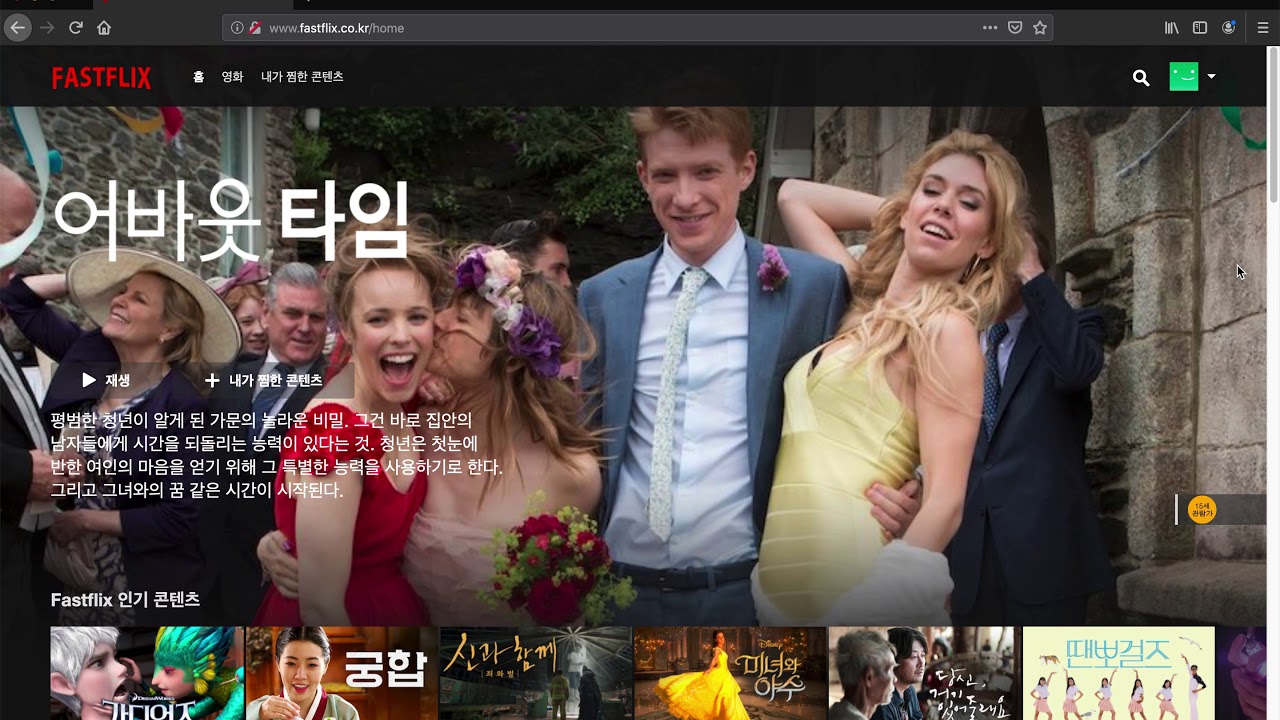Open the 영화 menu item
This screenshot has height=720, width=1280.
click(232, 77)
